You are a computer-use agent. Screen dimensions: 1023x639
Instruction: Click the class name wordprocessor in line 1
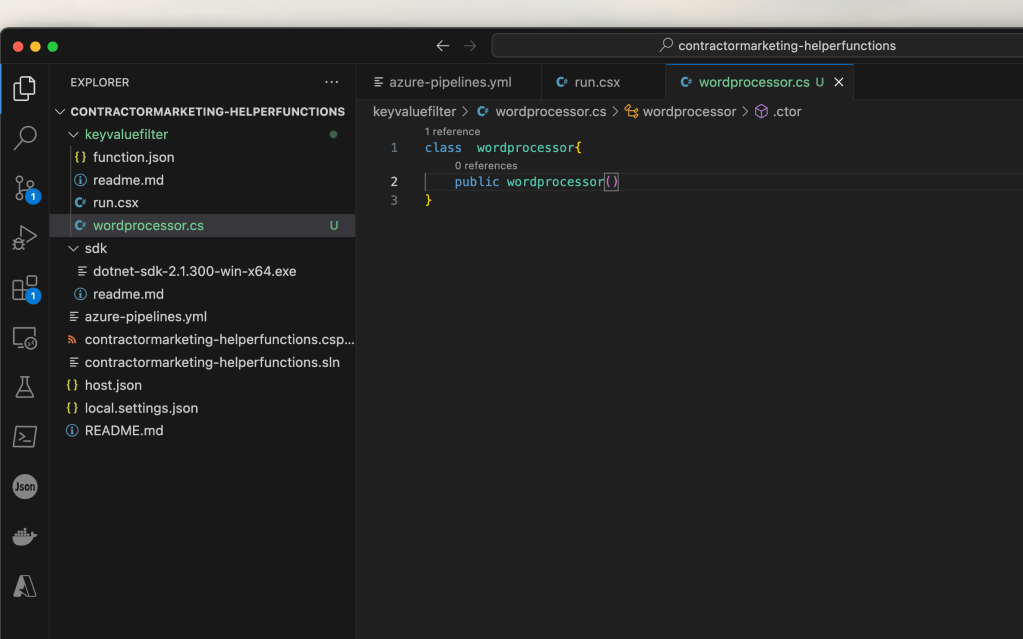point(525,148)
